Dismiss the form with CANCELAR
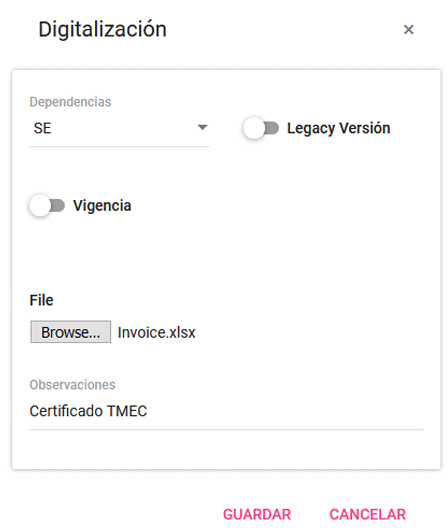447x532 pixels. tap(368, 514)
